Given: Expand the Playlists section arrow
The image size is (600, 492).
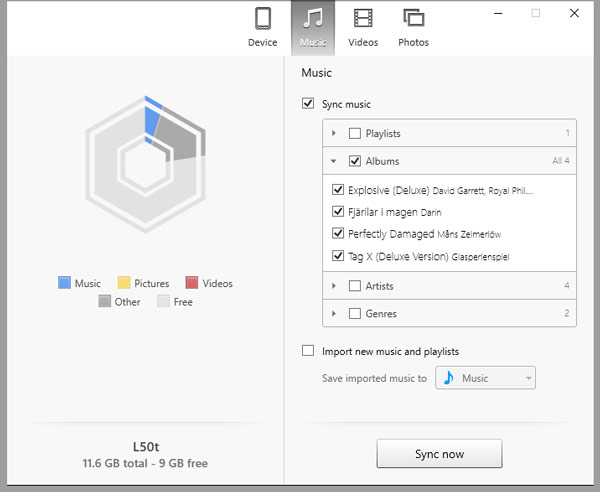Looking at the screenshot, I should pos(333,133).
